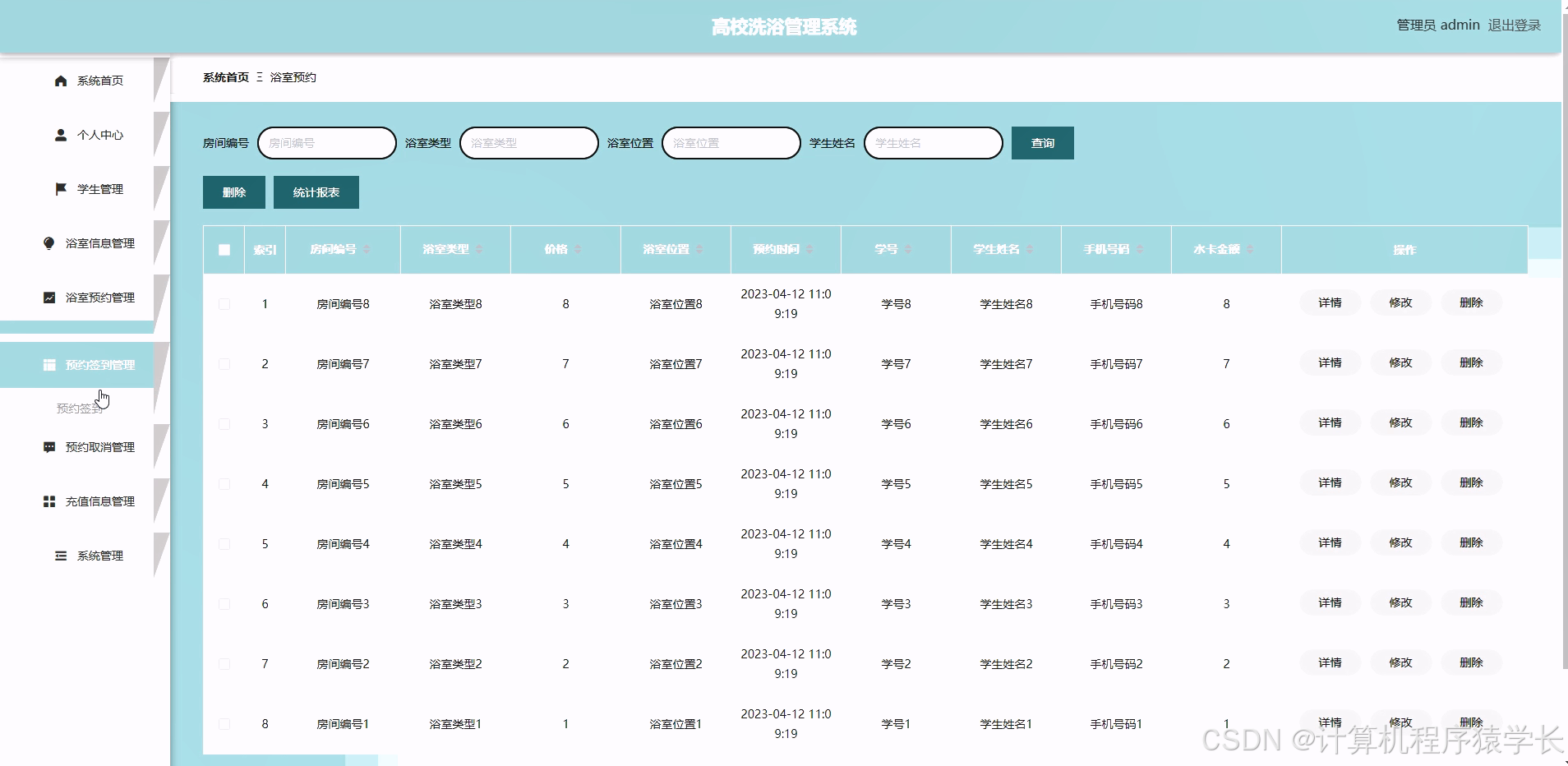Sort by 浴室类型 column arrows

coord(479,249)
